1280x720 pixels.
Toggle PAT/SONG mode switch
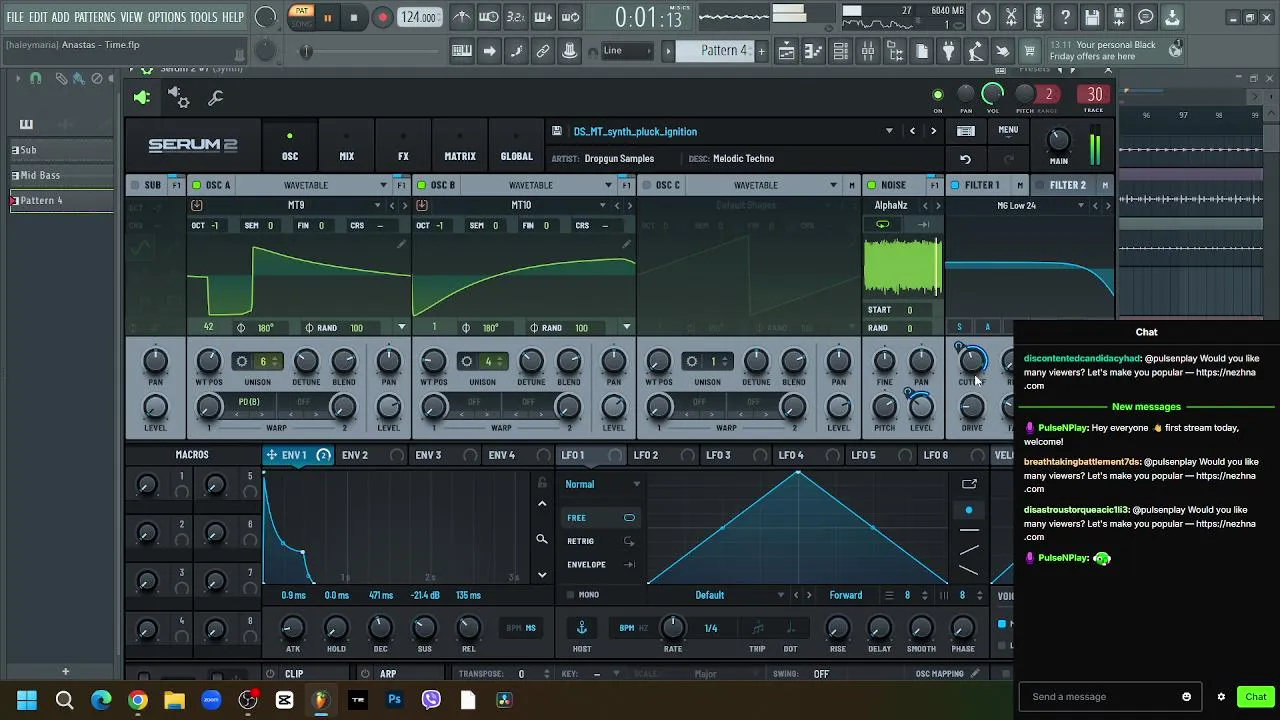point(301,17)
